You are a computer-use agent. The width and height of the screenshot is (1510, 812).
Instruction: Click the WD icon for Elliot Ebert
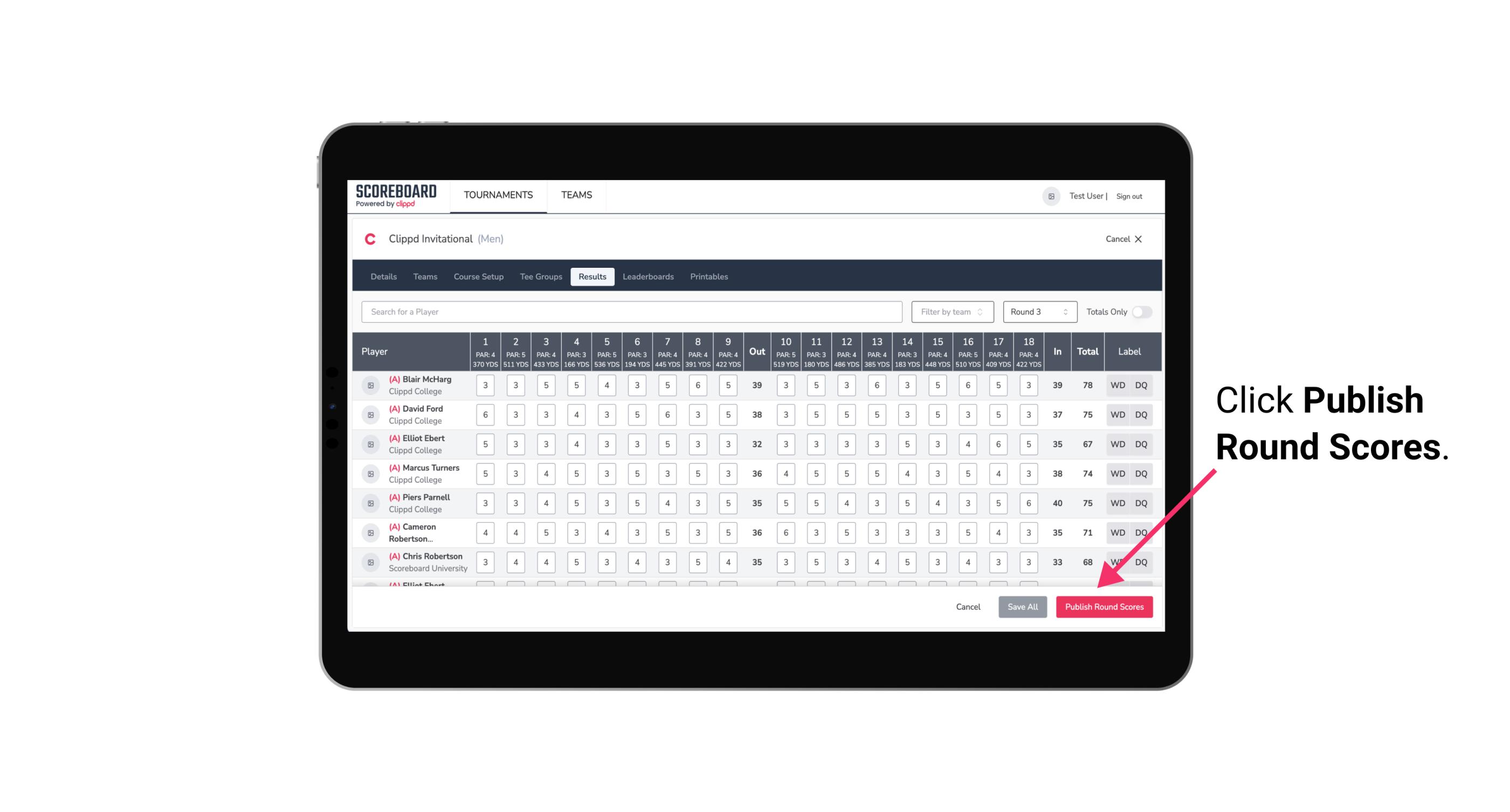point(1117,444)
